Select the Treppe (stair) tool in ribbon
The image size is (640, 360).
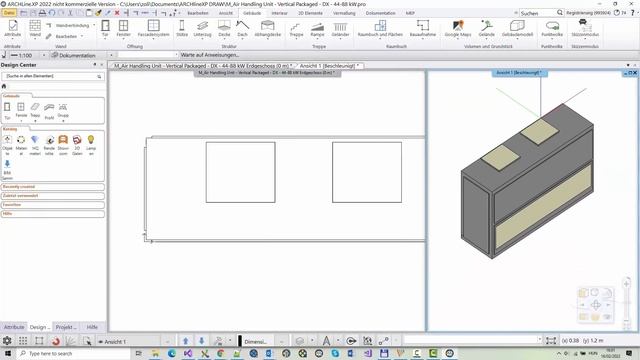pos(296,29)
